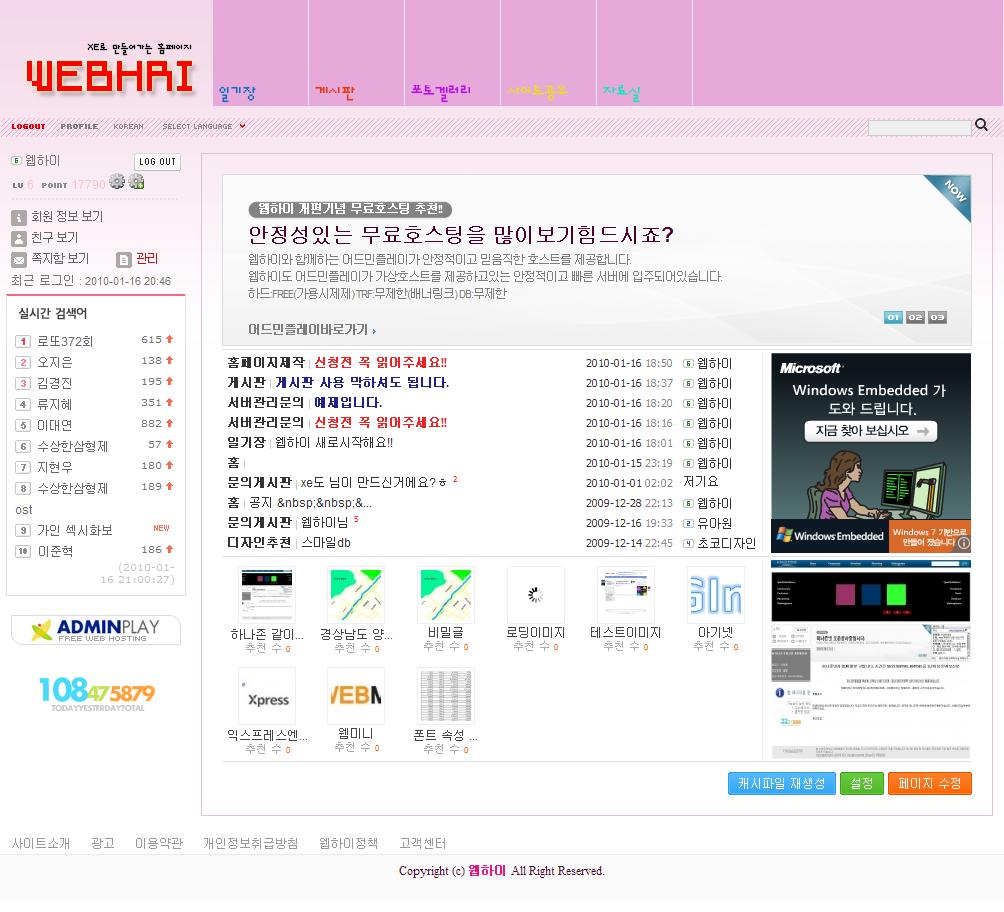1004x912 pixels.
Task: Select banner page 01
Action: [893, 317]
